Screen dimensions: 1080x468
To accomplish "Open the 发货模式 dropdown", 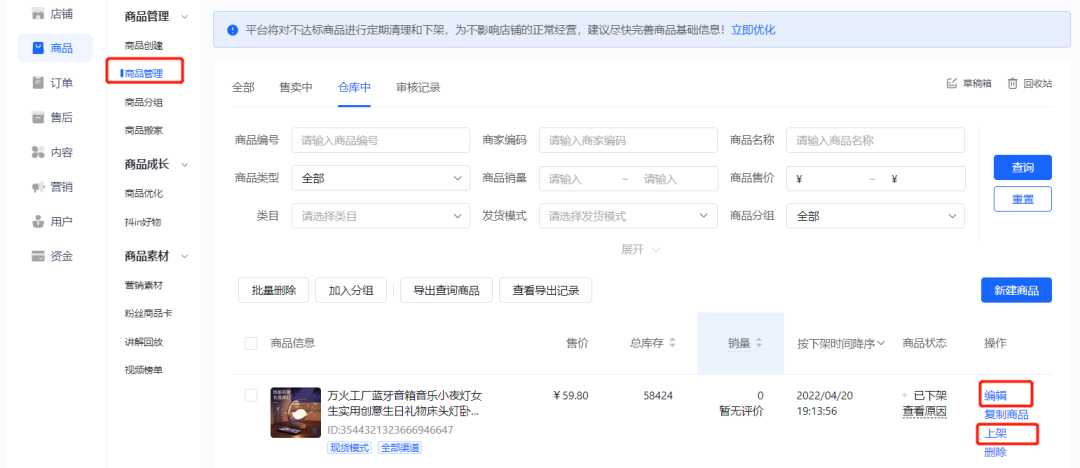I will (628, 216).
